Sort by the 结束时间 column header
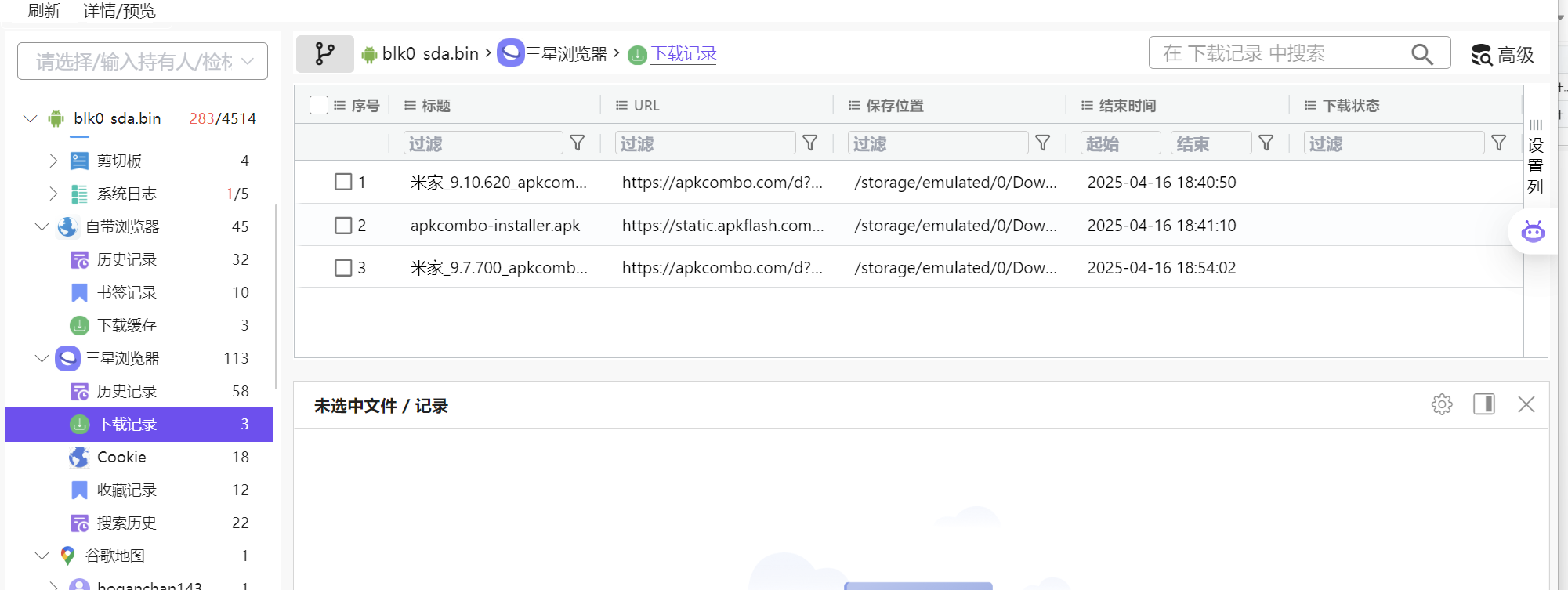Image resolution: width=1568 pixels, height=590 pixels. click(1128, 106)
